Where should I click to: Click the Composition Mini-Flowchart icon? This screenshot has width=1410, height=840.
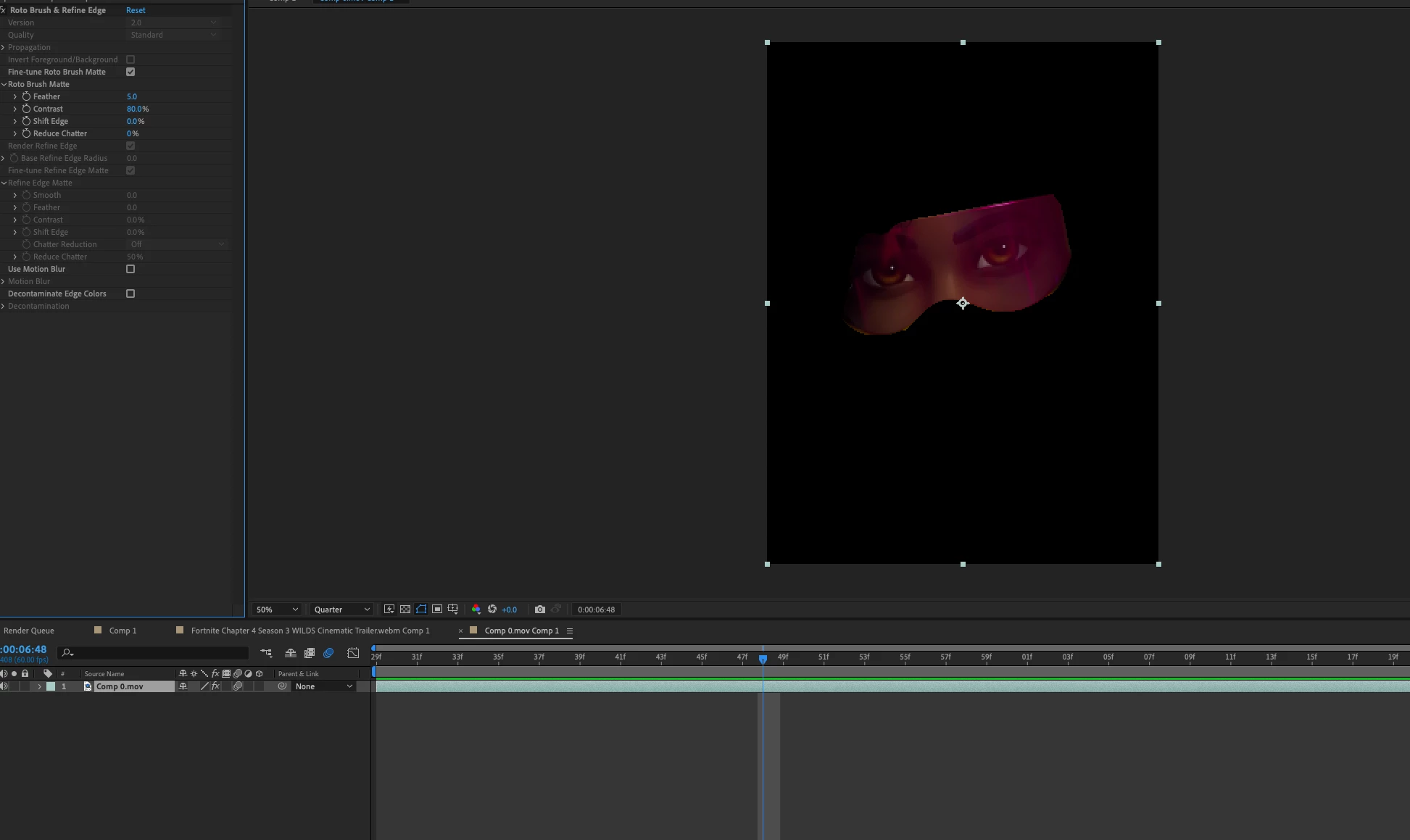266,653
